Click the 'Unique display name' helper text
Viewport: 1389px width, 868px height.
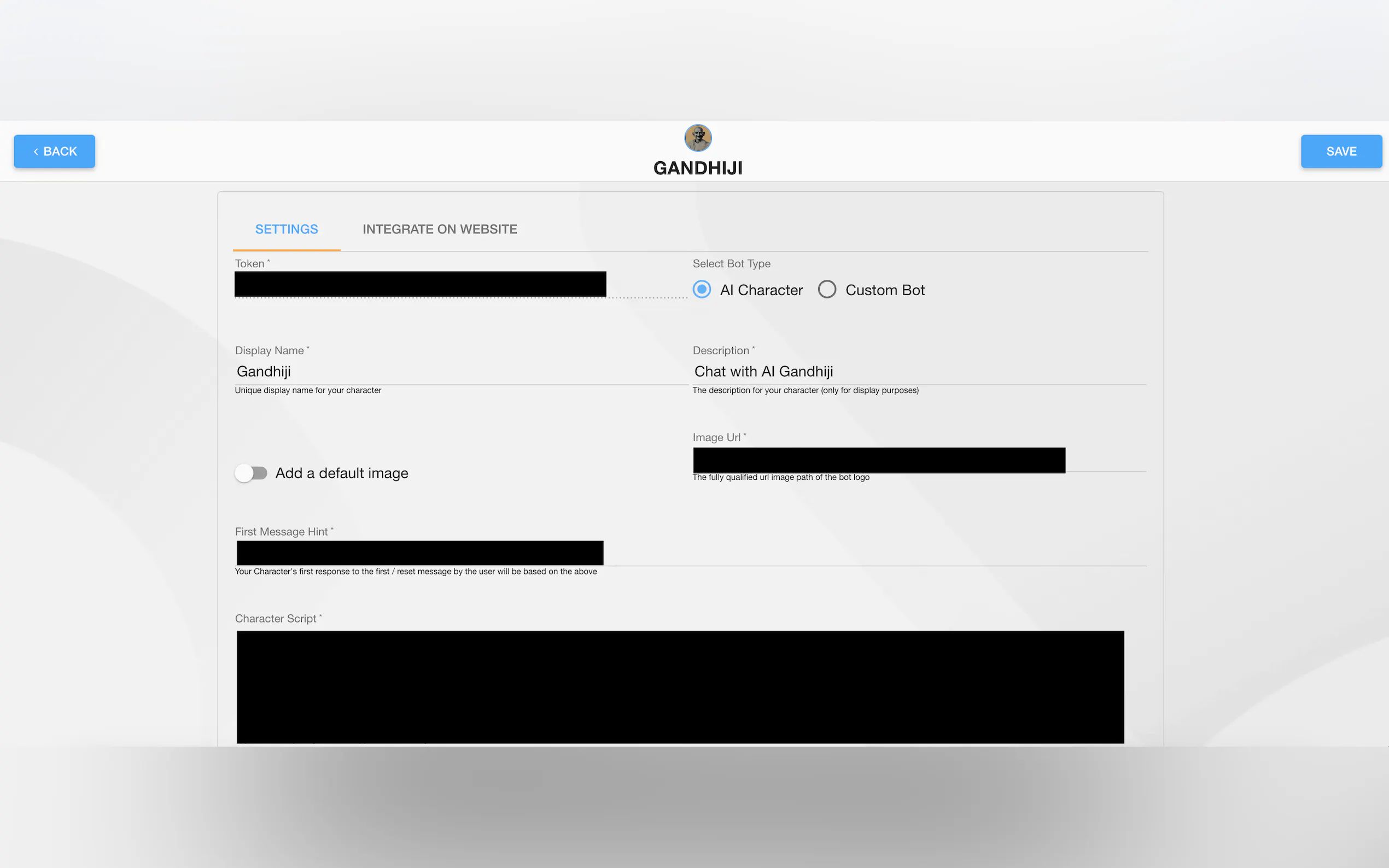pos(308,390)
